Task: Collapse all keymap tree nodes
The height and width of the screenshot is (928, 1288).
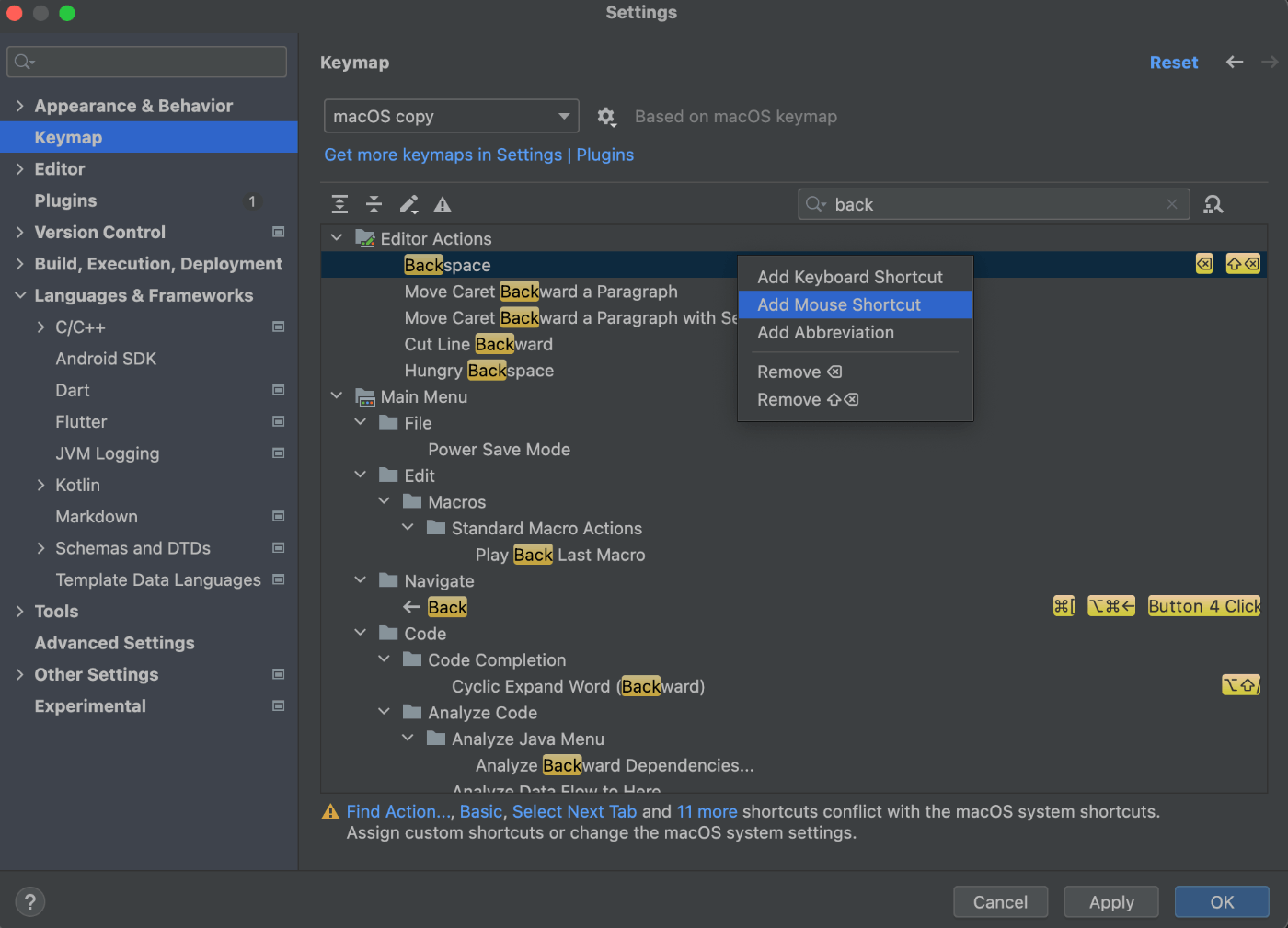Action: (x=374, y=204)
